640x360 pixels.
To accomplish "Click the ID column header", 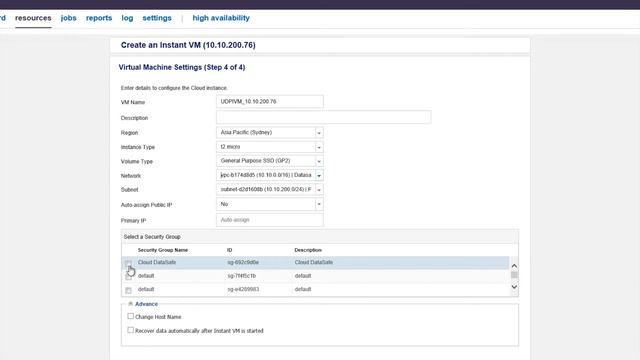I will tap(230, 250).
